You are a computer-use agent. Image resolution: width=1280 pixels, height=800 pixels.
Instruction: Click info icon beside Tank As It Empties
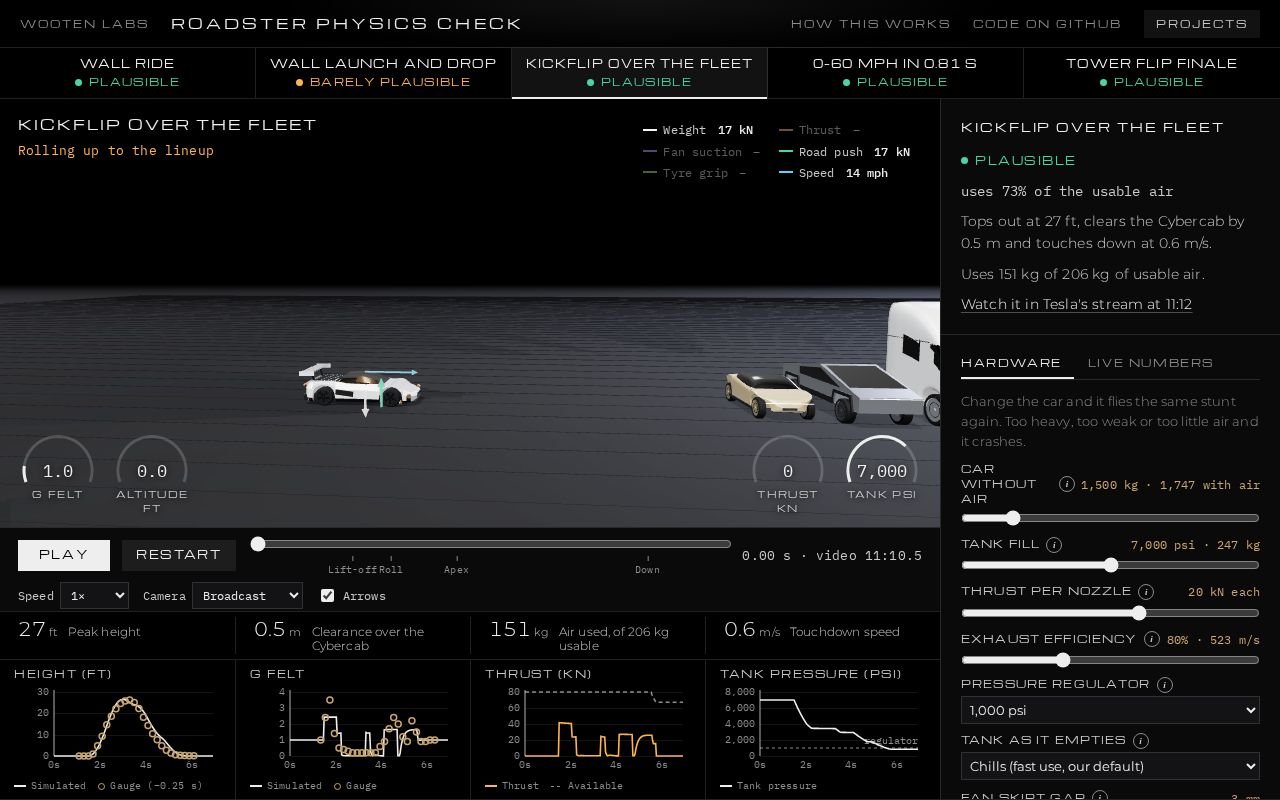pos(1141,741)
